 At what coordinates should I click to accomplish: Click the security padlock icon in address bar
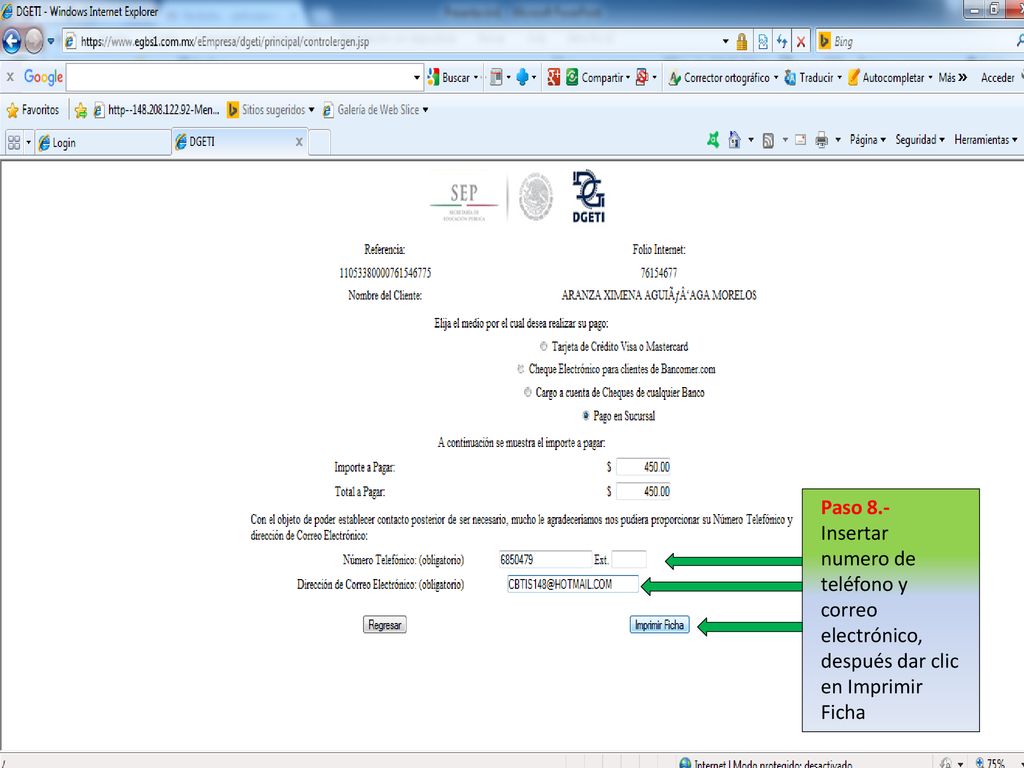pyautogui.click(x=741, y=42)
